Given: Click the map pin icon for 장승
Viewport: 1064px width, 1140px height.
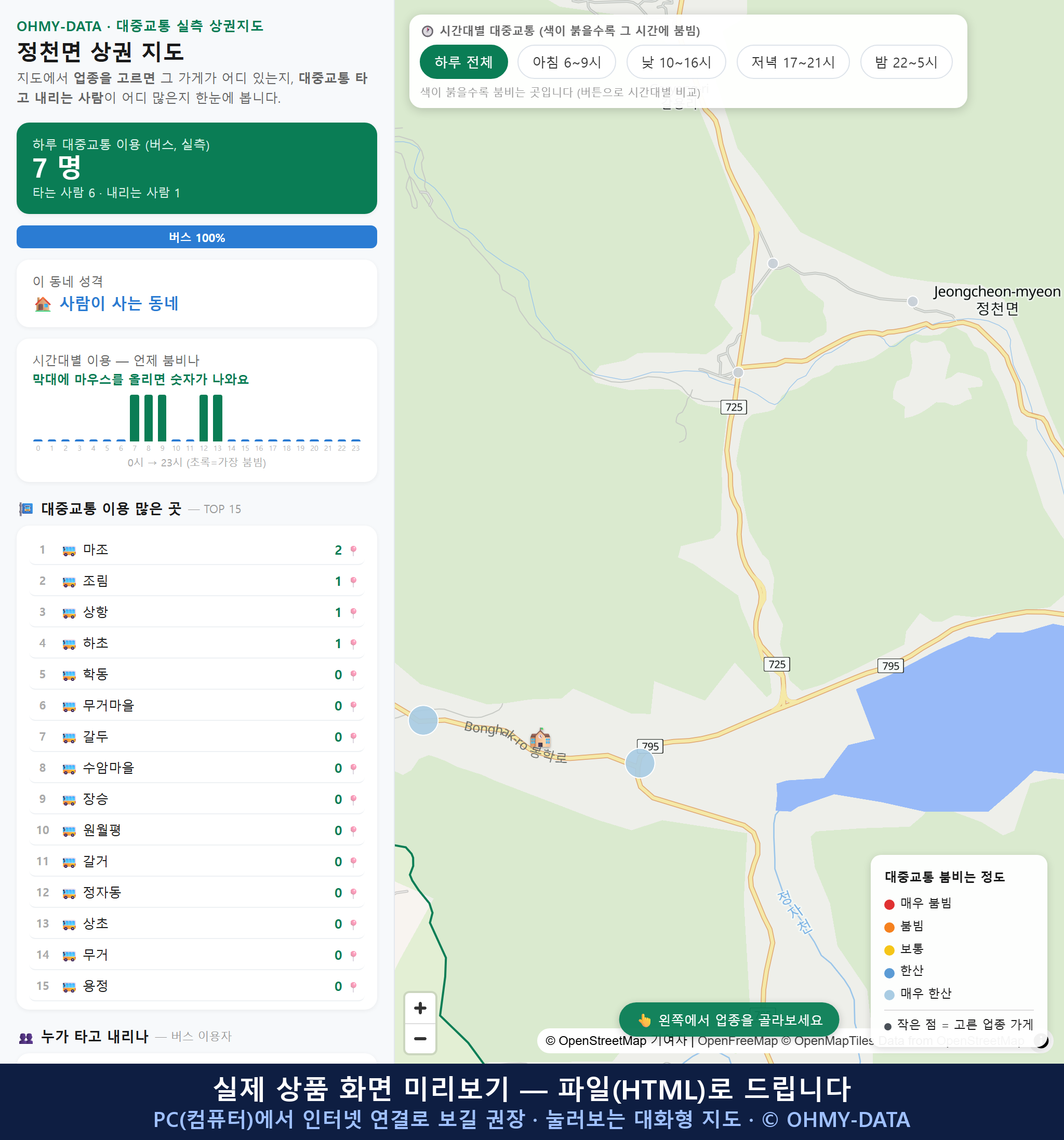Looking at the screenshot, I should point(353,799).
